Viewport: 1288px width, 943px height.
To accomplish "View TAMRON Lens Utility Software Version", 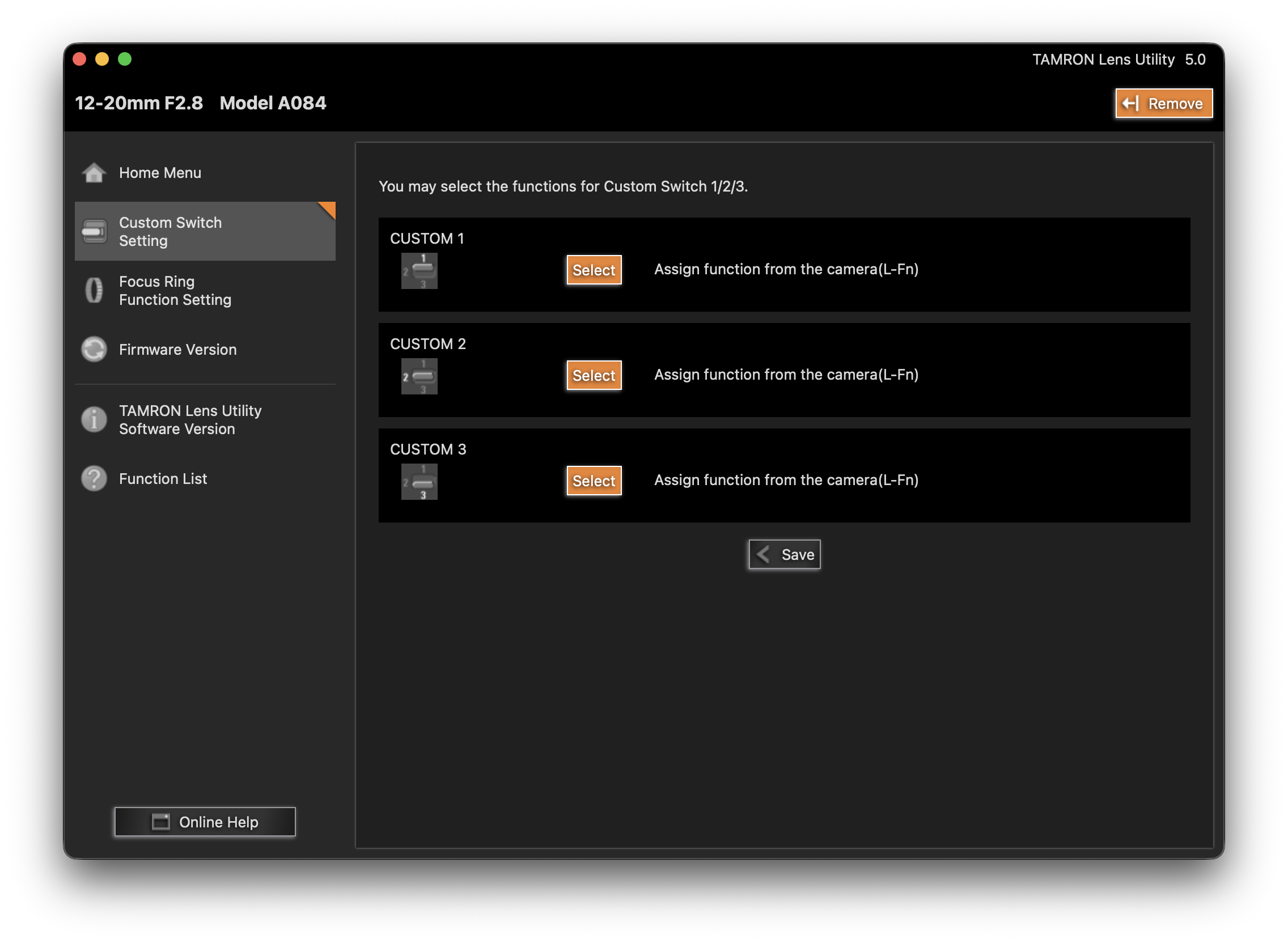I will click(205, 419).
